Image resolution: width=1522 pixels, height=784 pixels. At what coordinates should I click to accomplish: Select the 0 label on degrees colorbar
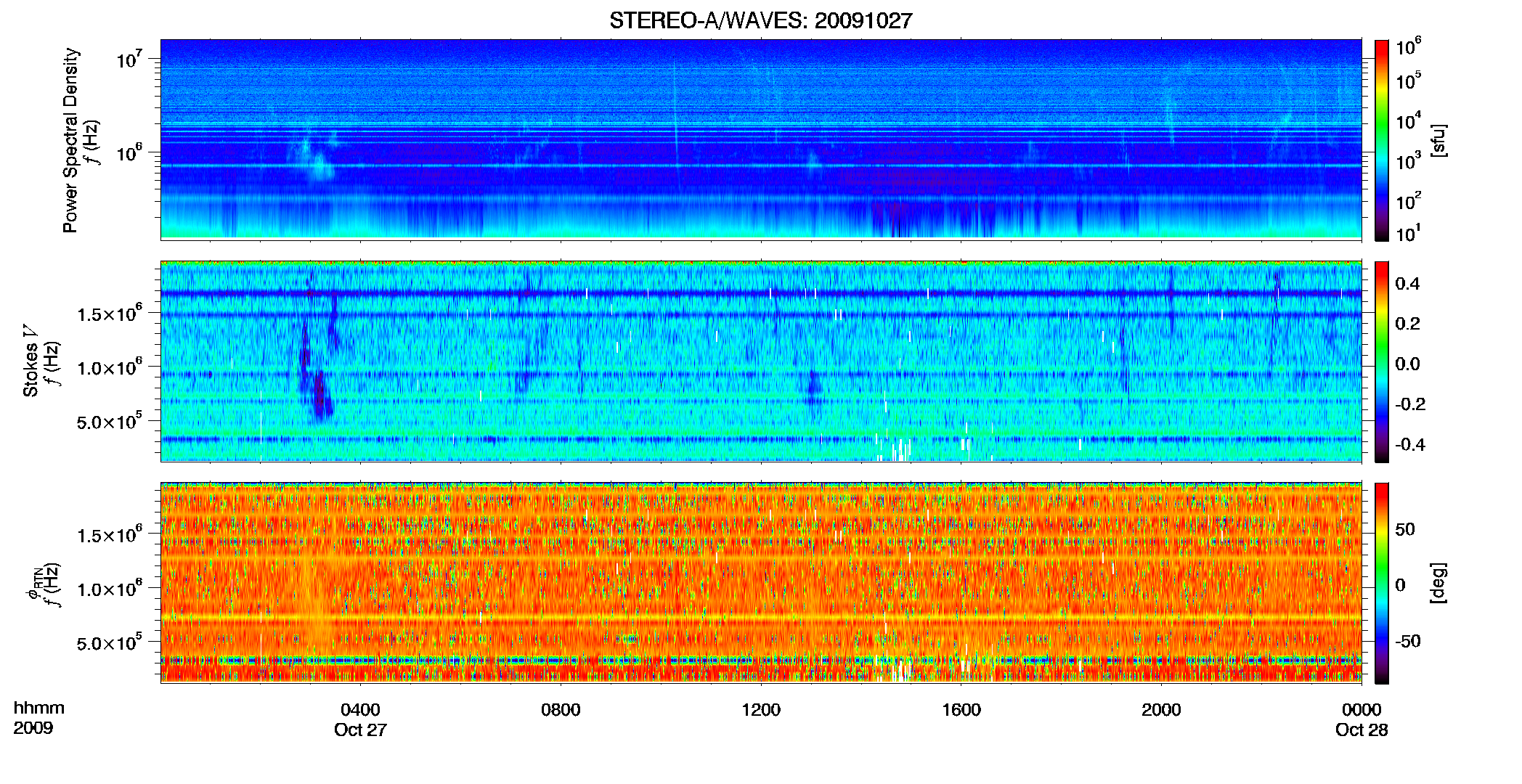point(1401,585)
